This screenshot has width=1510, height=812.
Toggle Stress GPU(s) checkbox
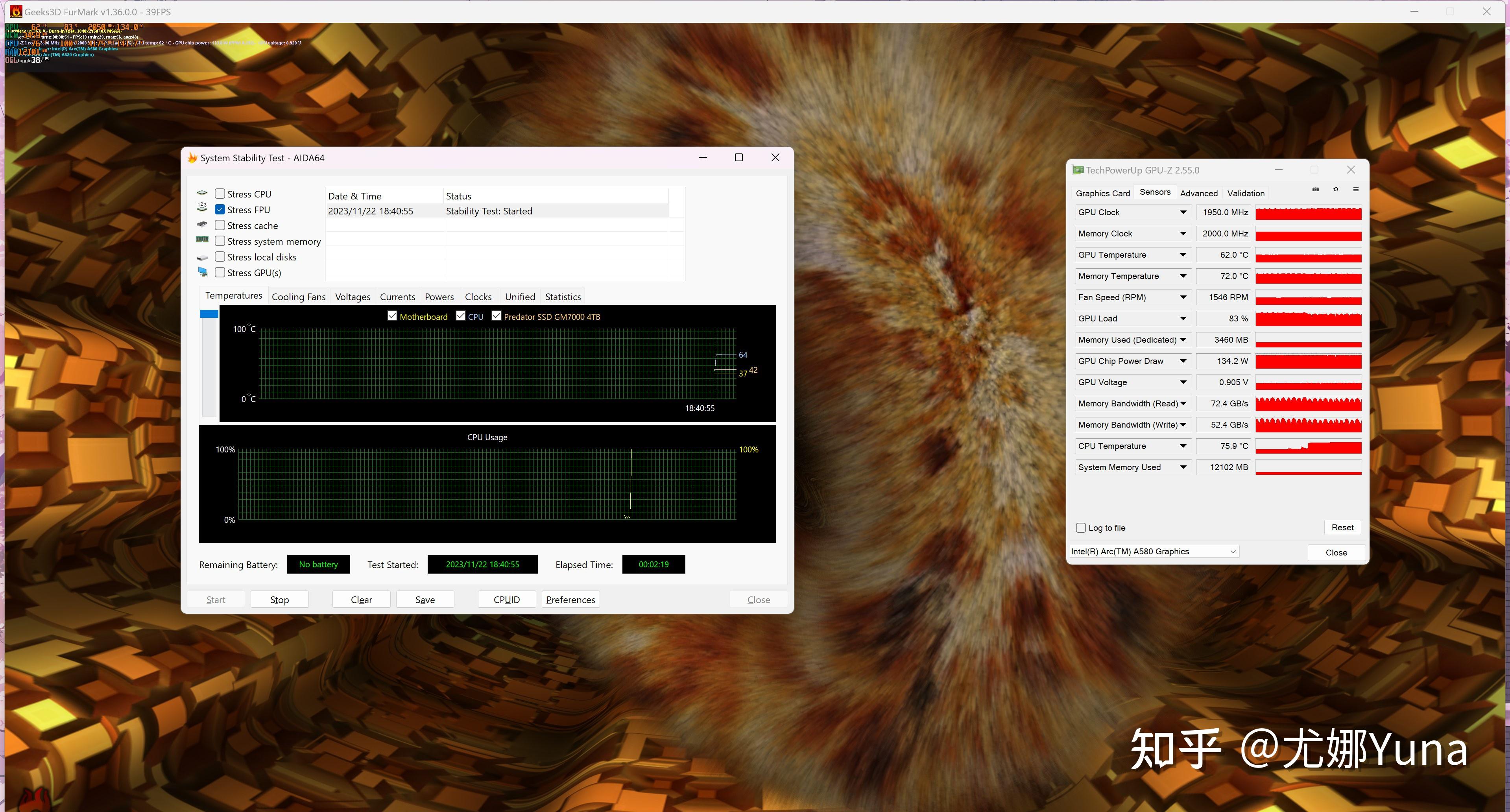[x=220, y=272]
